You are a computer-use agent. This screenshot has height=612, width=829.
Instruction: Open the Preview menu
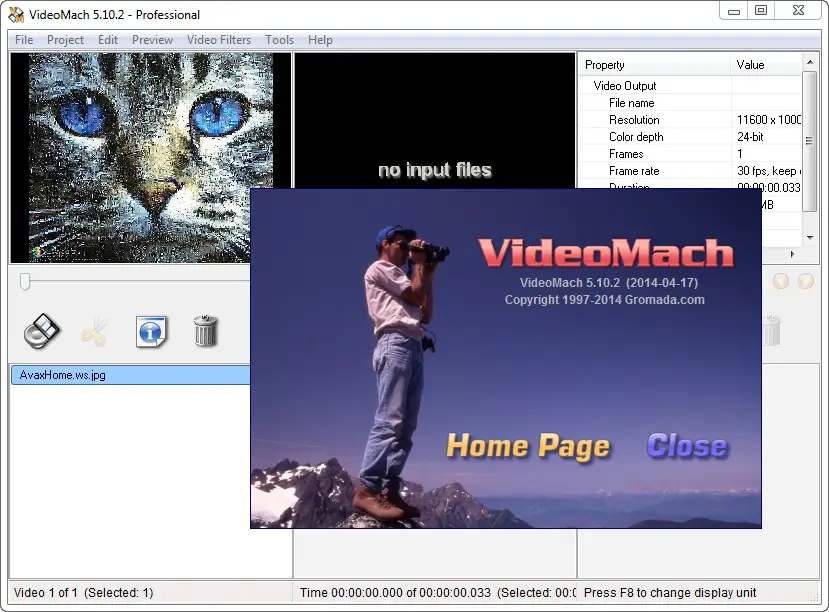click(152, 40)
